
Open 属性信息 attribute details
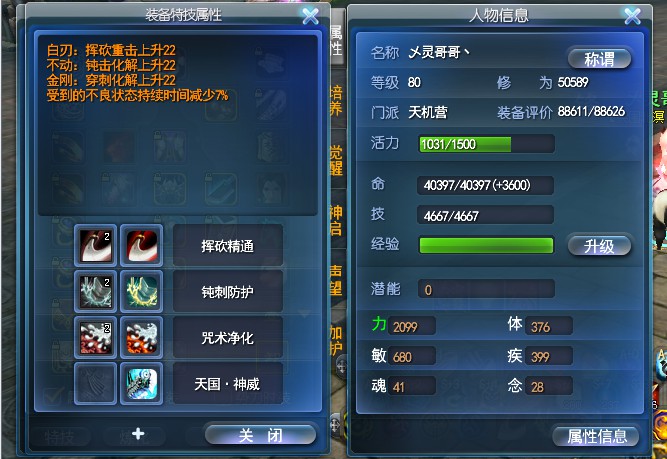point(596,436)
